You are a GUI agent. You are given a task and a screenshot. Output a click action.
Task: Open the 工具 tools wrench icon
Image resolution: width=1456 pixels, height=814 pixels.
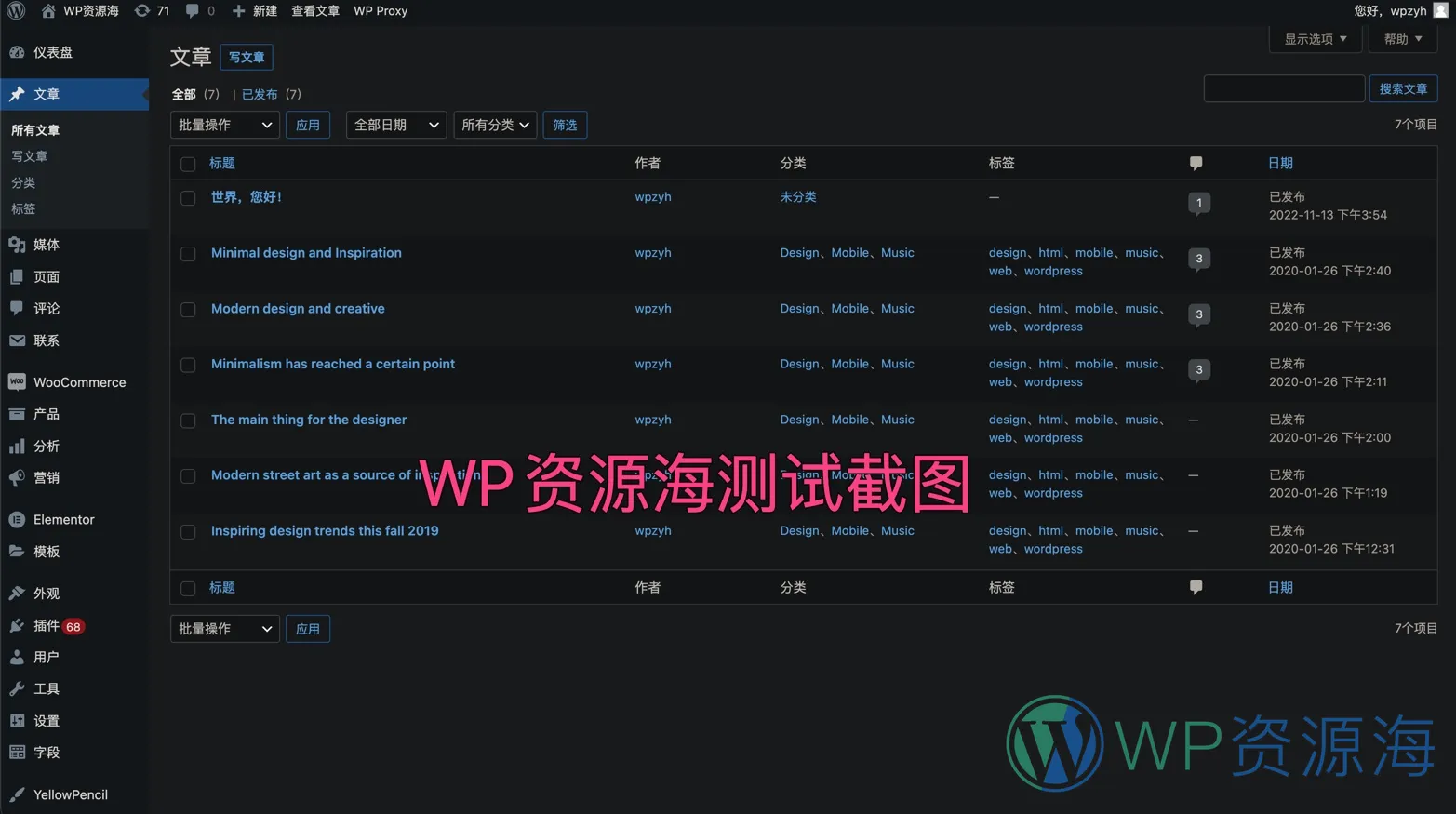click(x=17, y=688)
